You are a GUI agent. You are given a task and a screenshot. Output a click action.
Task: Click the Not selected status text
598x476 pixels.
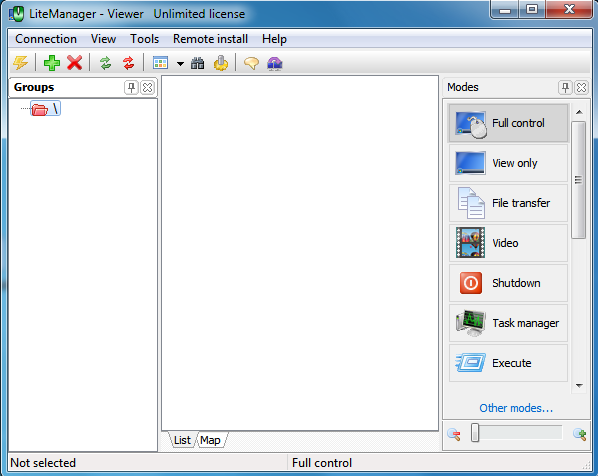click(x=43, y=463)
